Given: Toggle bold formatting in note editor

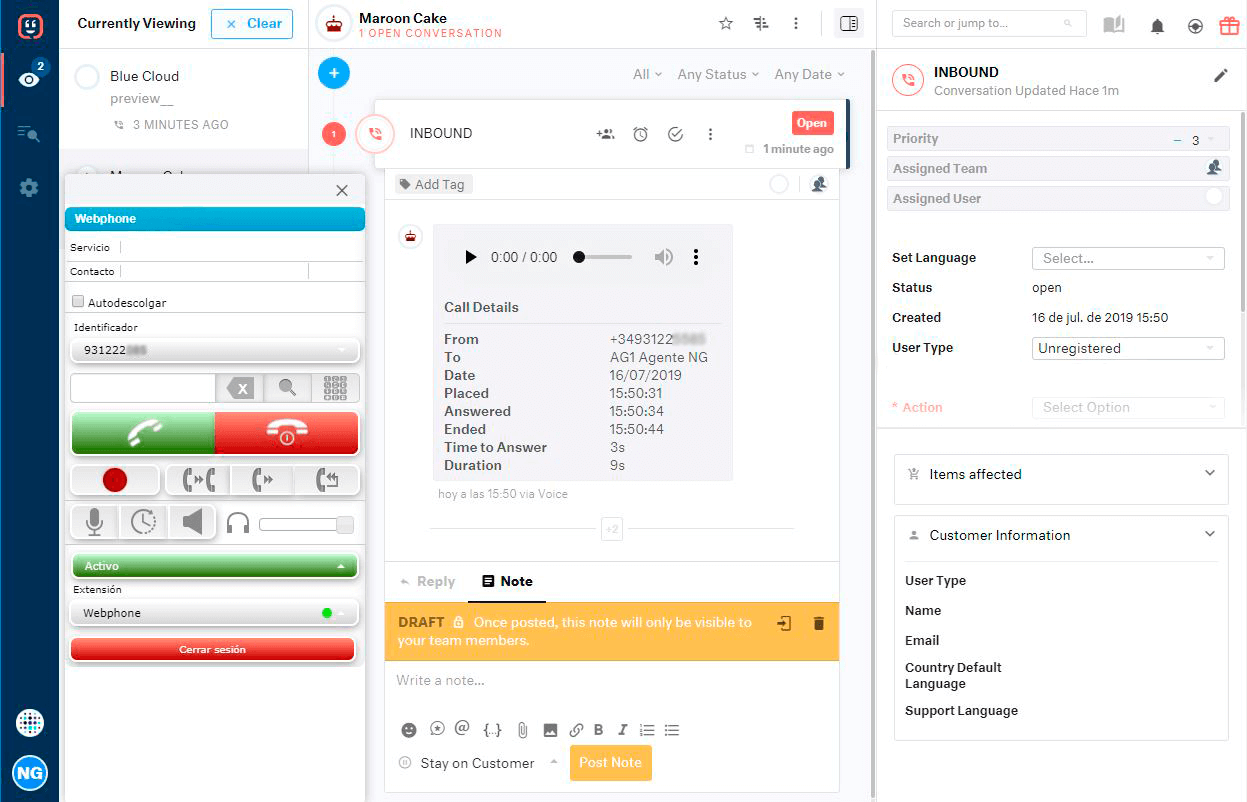Looking at the screenshot, I should [x=599, y=730].
